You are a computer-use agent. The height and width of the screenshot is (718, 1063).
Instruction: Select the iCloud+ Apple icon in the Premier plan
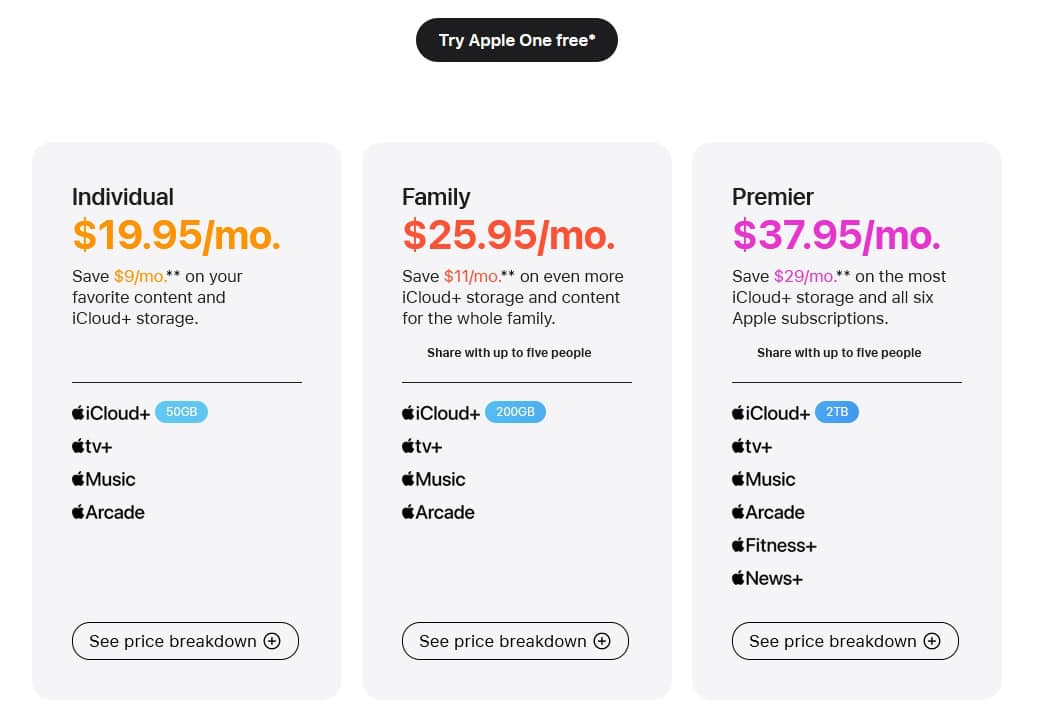tap(737, 412)
